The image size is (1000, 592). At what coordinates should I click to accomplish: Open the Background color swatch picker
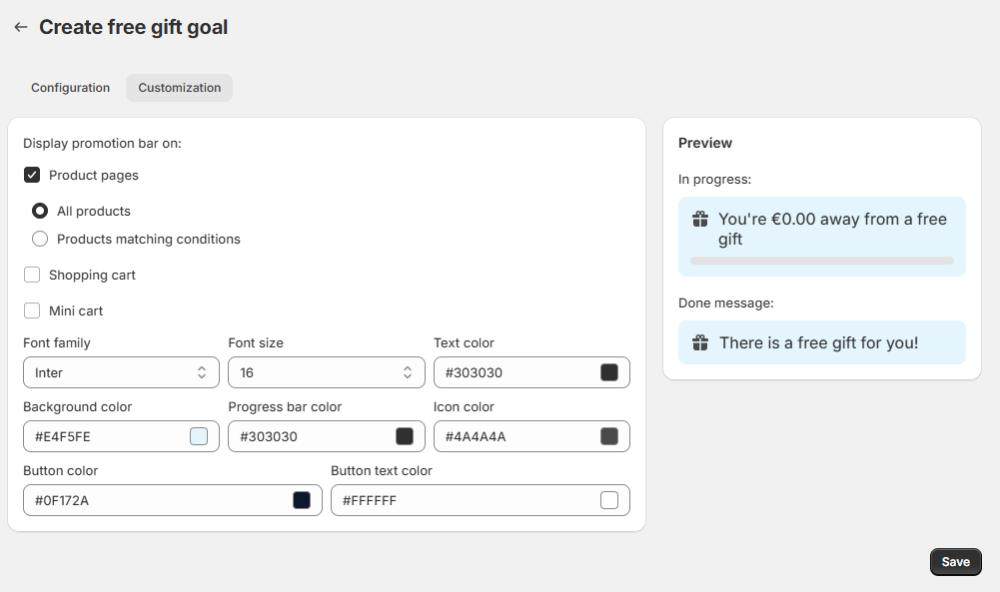click(x=199, y=437)
